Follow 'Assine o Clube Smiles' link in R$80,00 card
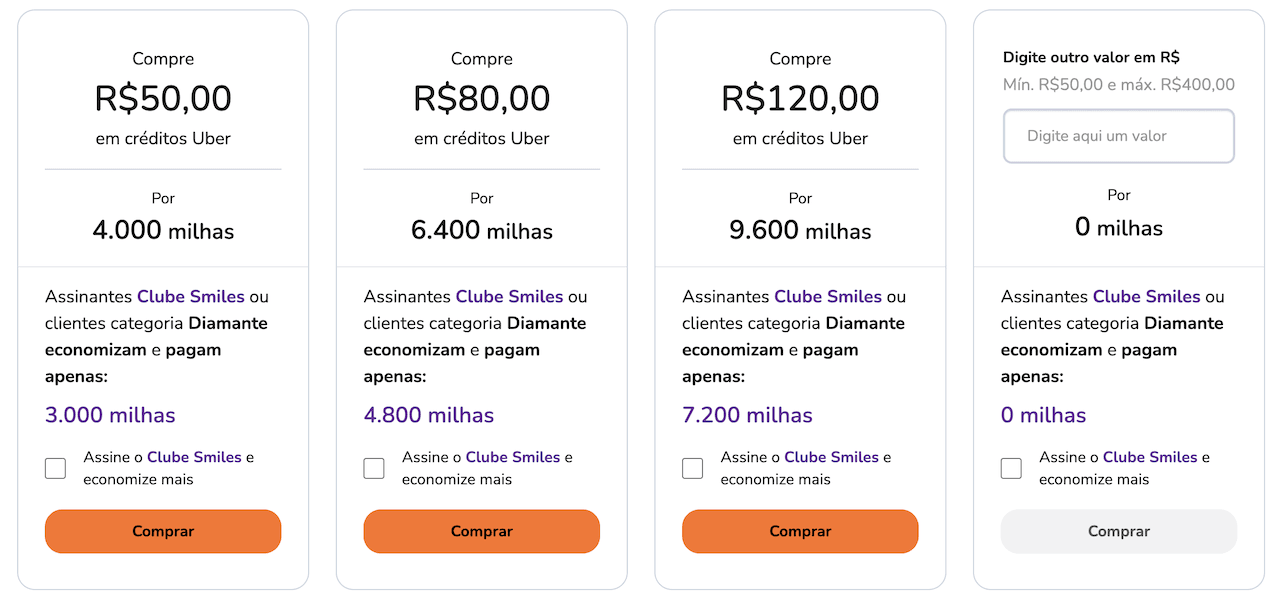Viewport: 1280px width, 605px height. click(x=513, y=457)
